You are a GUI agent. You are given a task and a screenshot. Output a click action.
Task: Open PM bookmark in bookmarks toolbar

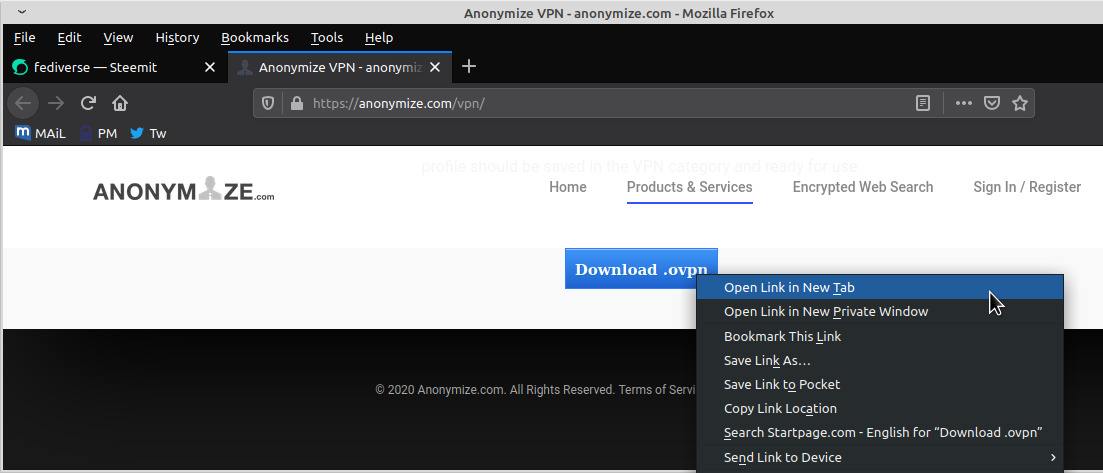[98, 133]
